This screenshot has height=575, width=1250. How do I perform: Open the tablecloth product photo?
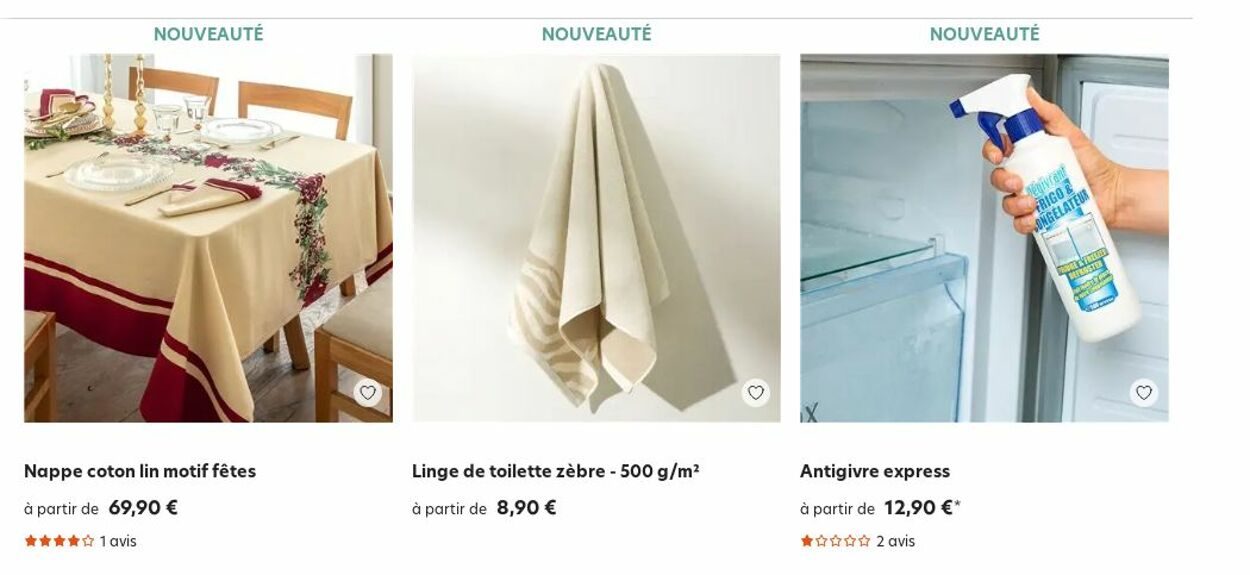click(208, 238)
